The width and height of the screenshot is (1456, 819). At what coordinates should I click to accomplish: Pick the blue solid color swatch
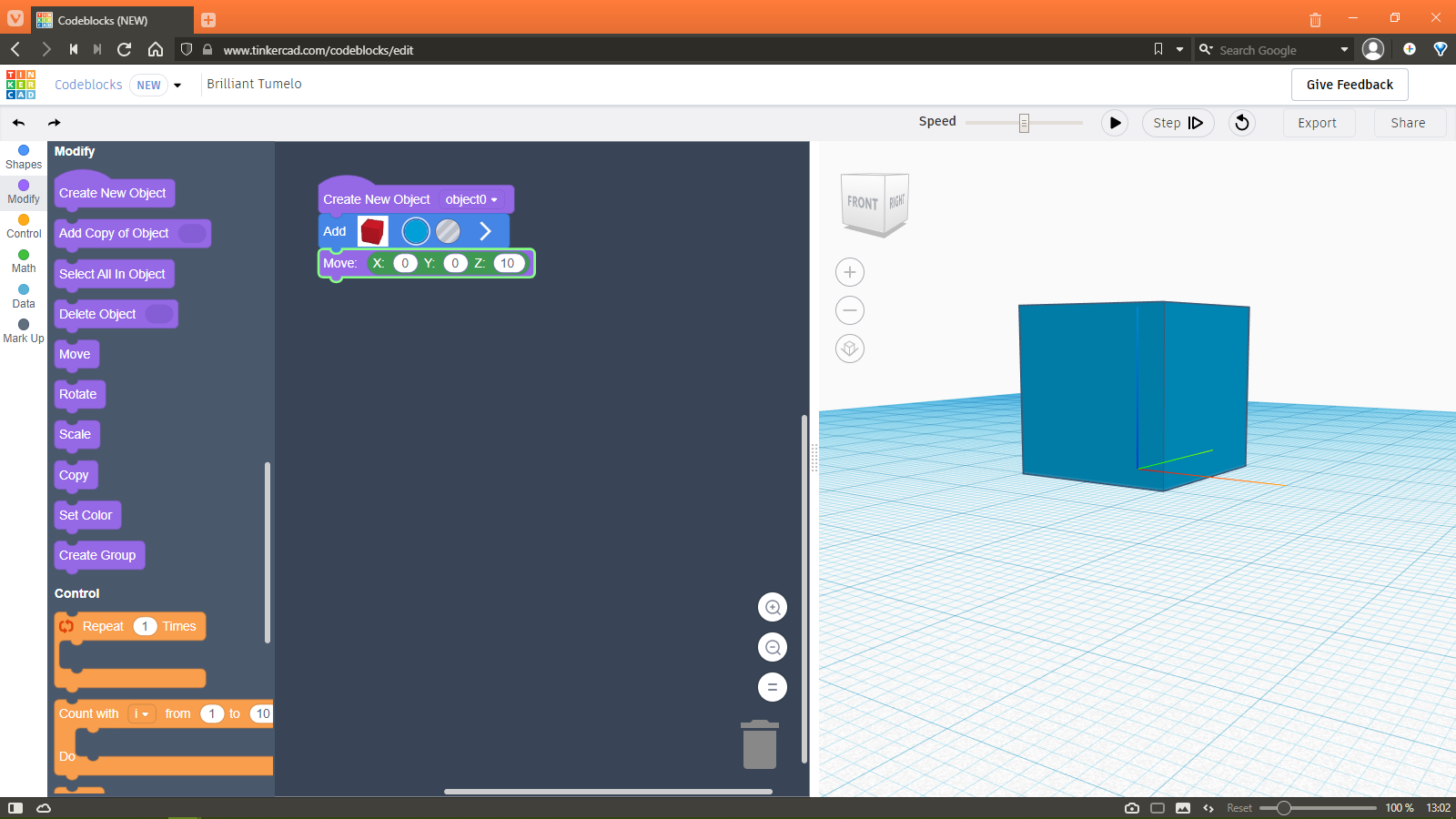tap(416, 231)
